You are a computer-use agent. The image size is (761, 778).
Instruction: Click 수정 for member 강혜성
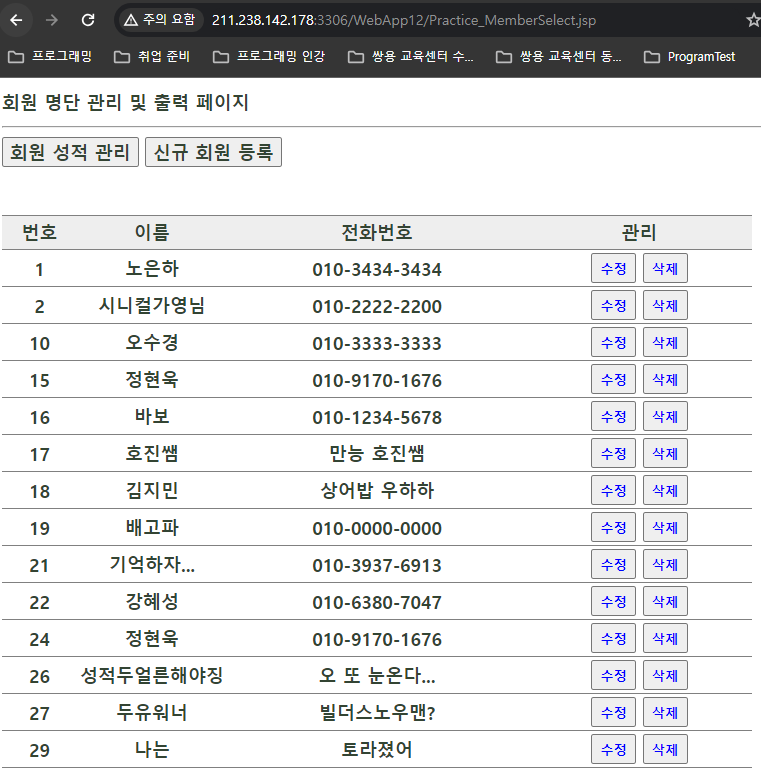613,601
